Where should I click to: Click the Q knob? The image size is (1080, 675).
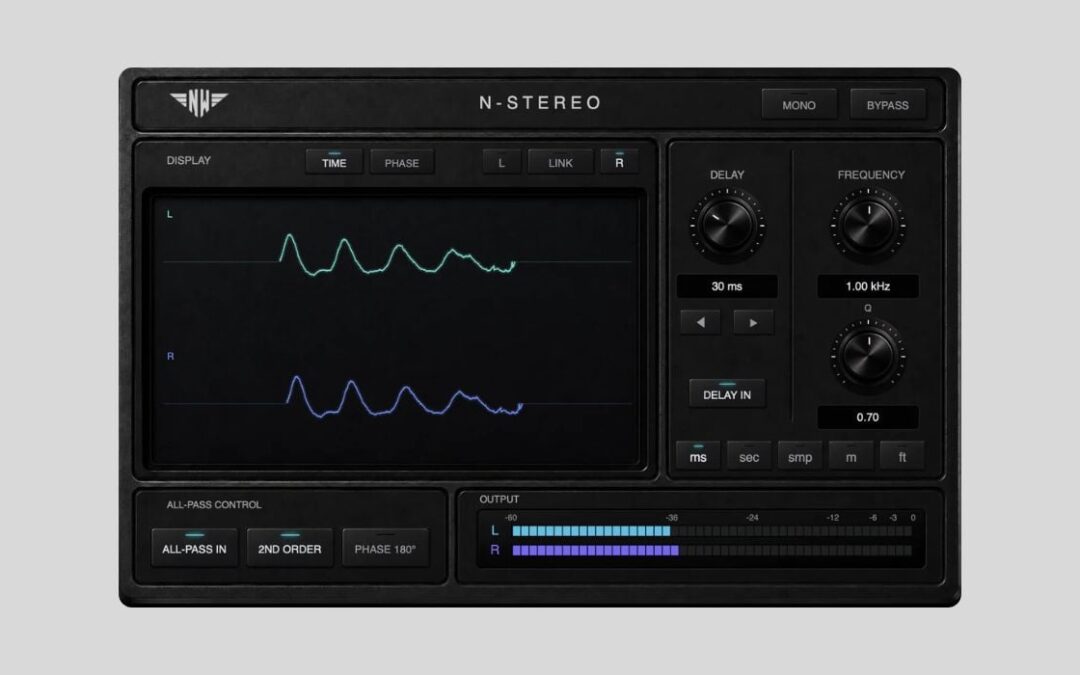tap(868, 355)
